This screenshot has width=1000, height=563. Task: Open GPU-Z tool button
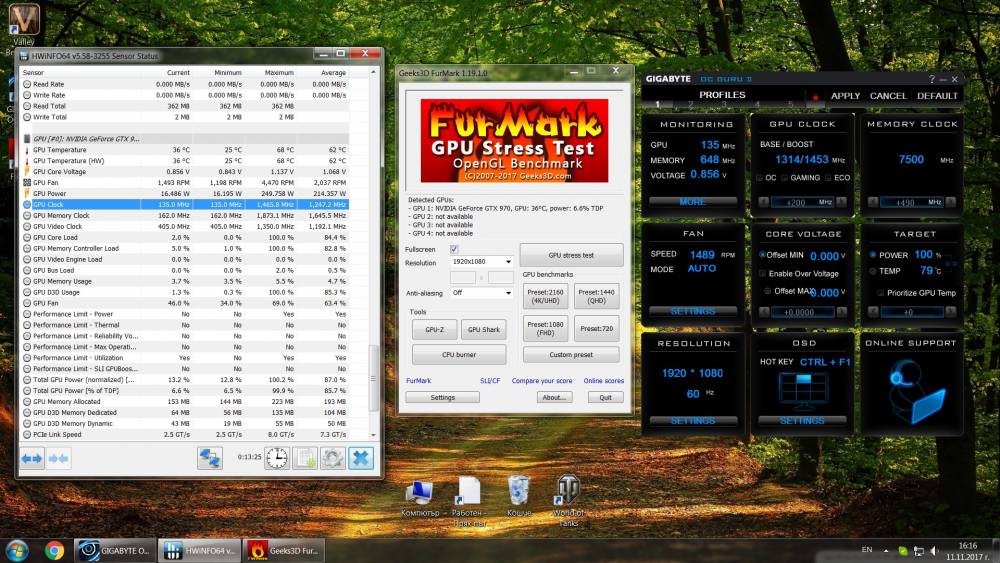tap(434, 330)
